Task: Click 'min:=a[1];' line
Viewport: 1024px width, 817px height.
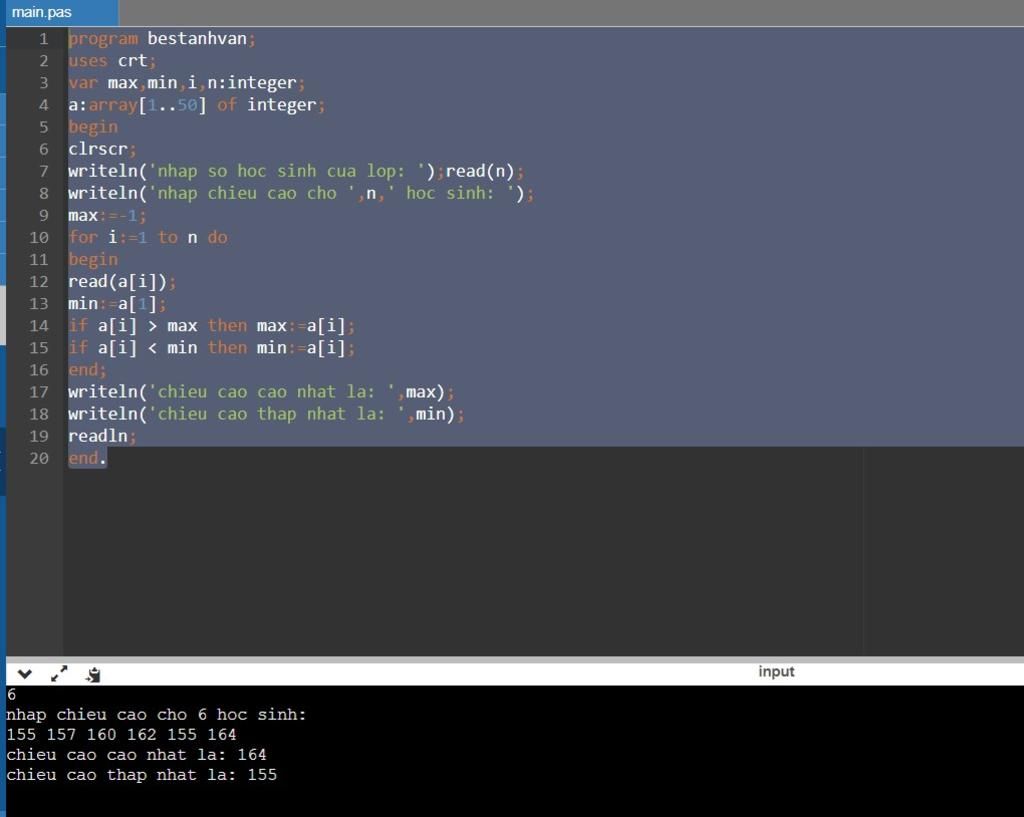Action: [118, 304]
